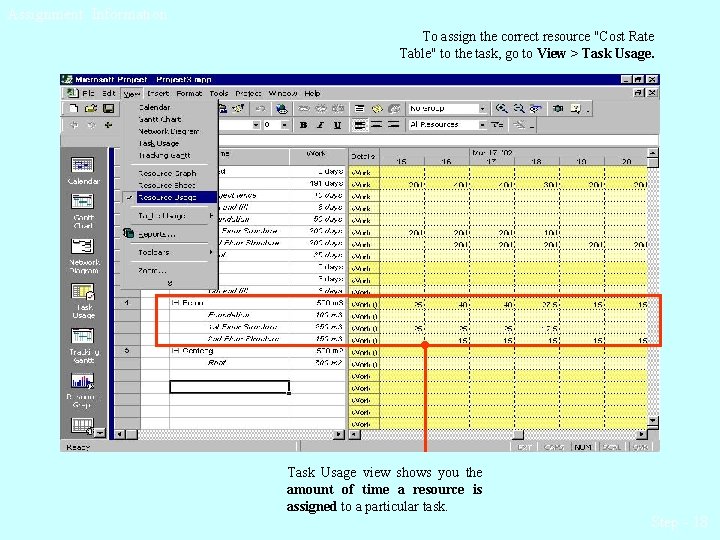Screen dimensions: 720x540
Task: Click the Save disk toolbar icon
Action: point(108,108)
